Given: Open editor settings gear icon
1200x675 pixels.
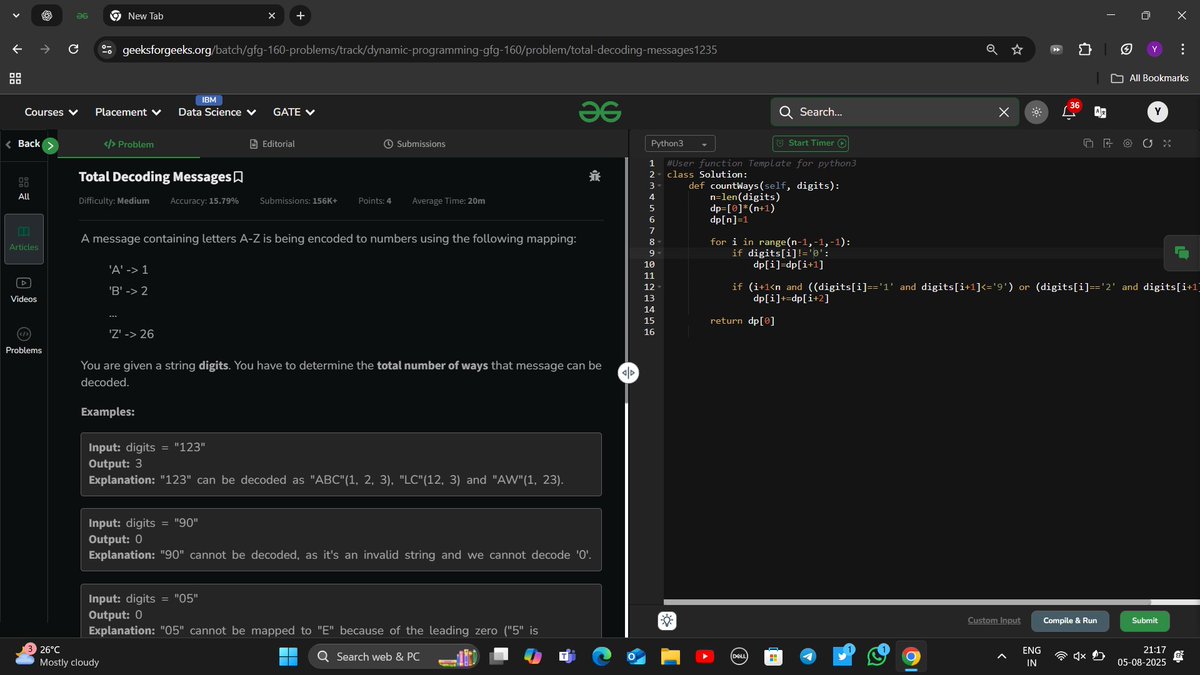Looking at the screenshot, I should 1127,144.
